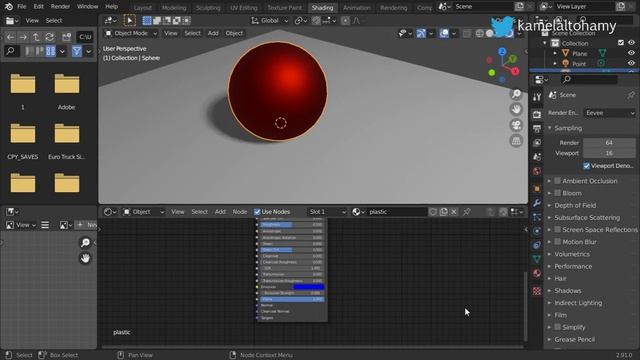The height and width of the screenshot is (360, 640).
Task: Open the World properties globe tab
Action: pyautogui.click(x=537, y=171)
